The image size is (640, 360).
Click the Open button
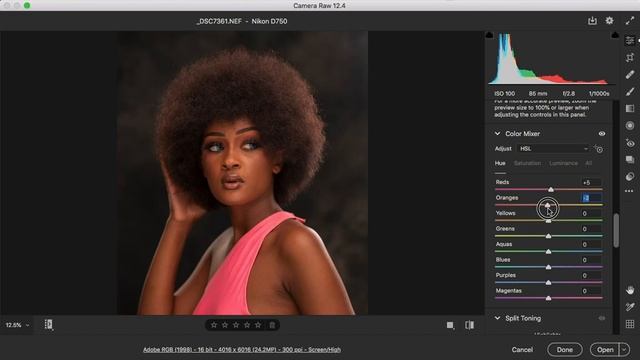[x=605, y=350]
